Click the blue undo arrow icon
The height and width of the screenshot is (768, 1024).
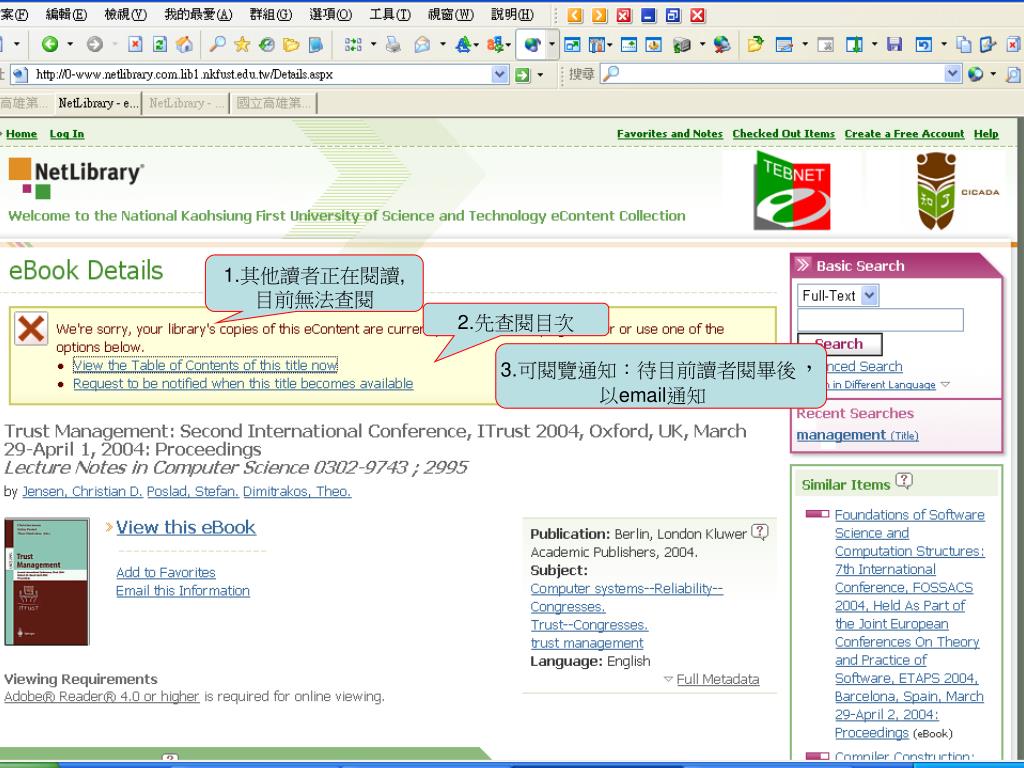923,44
